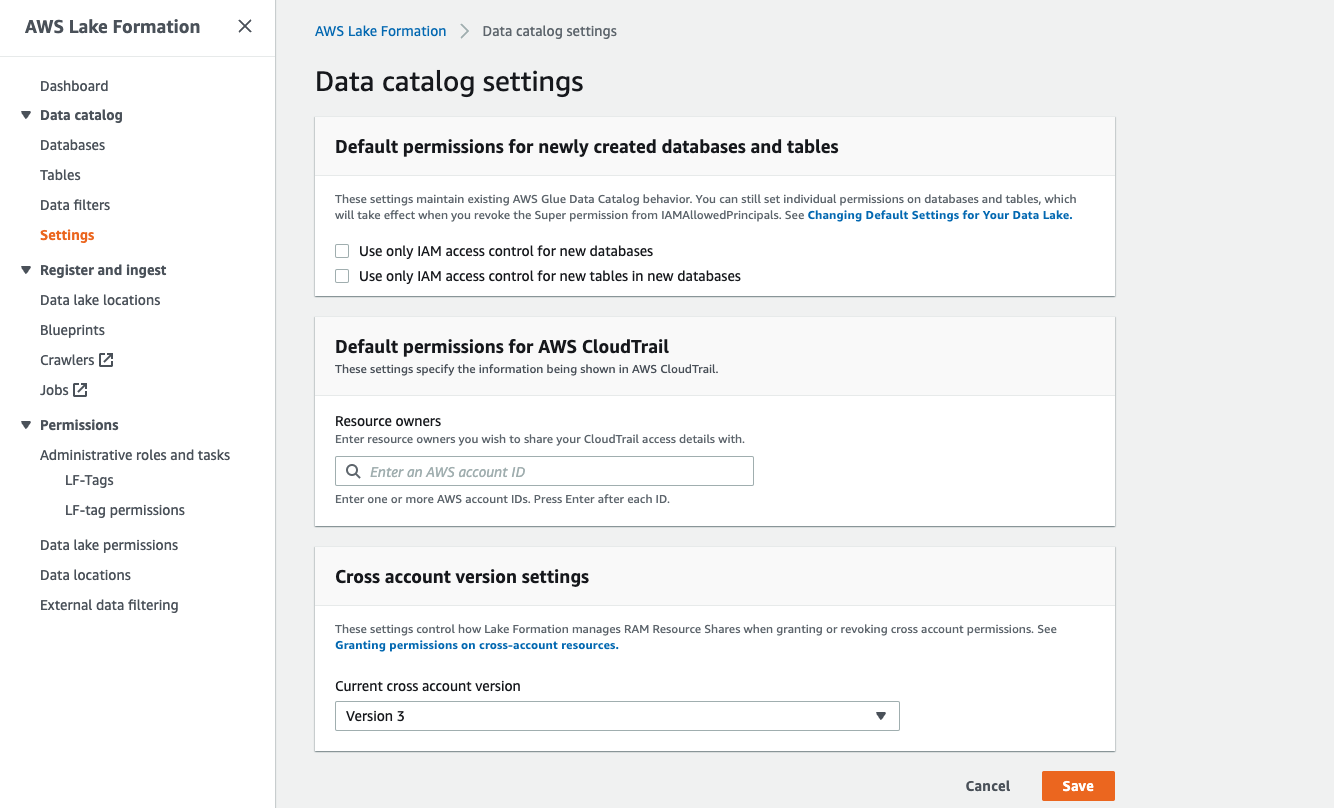Click the Save button
Viewport: 1334px width, 808px height.
pos(1077,786)
